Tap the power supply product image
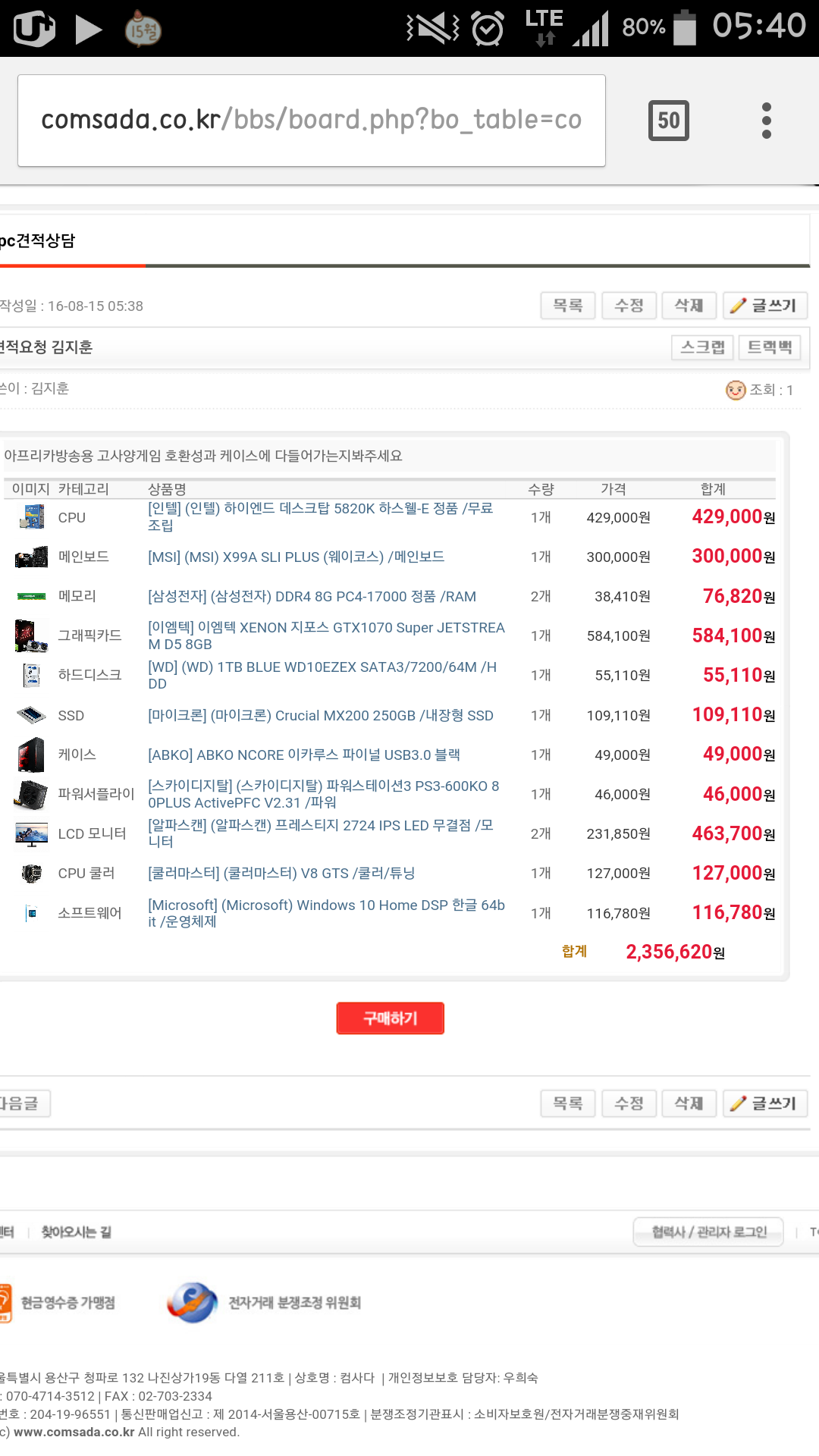 [31, 794]
